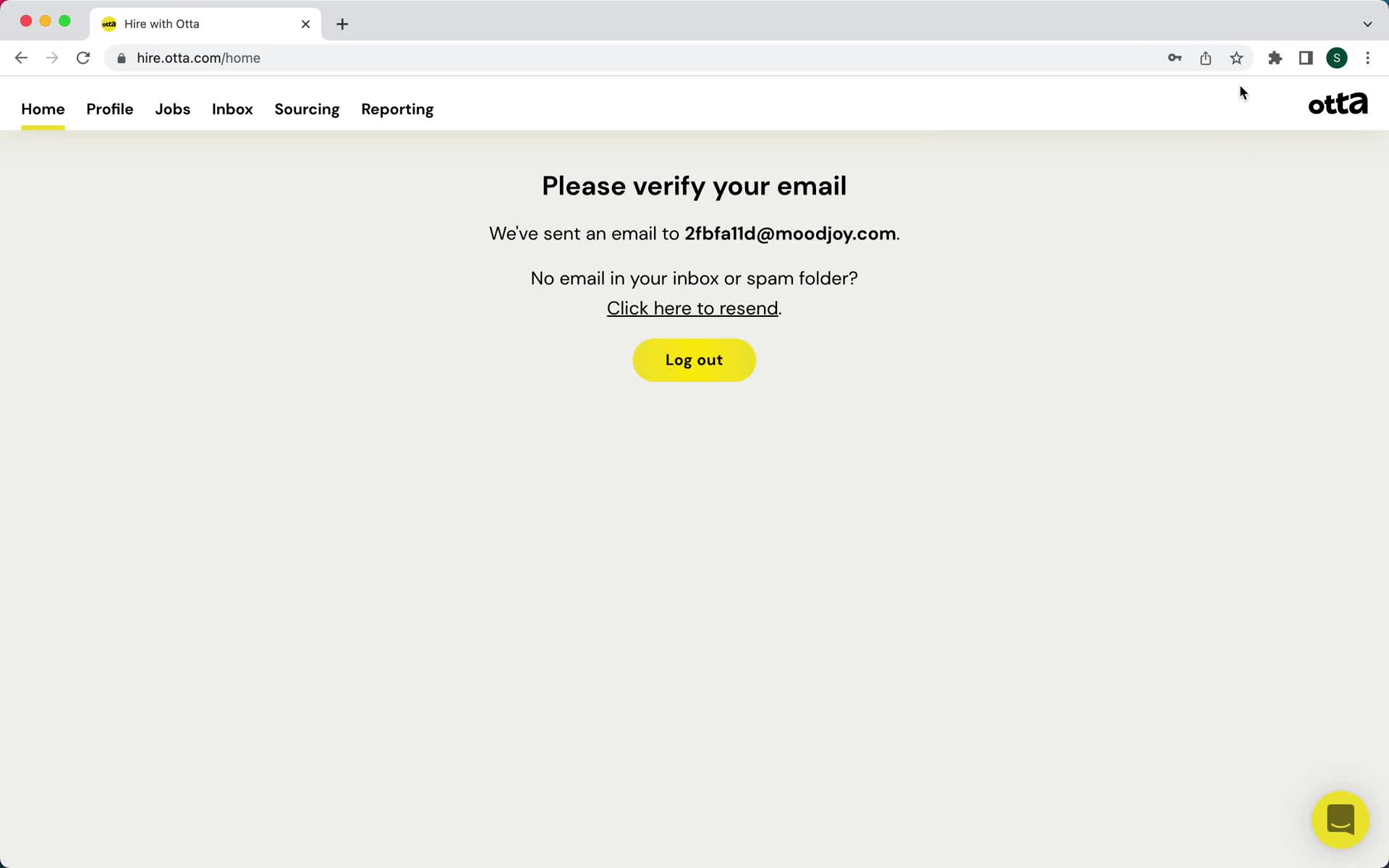This screenshot has width=1389, height=868.
Task: Open the Sourcing section
Action: pos(307,109)
